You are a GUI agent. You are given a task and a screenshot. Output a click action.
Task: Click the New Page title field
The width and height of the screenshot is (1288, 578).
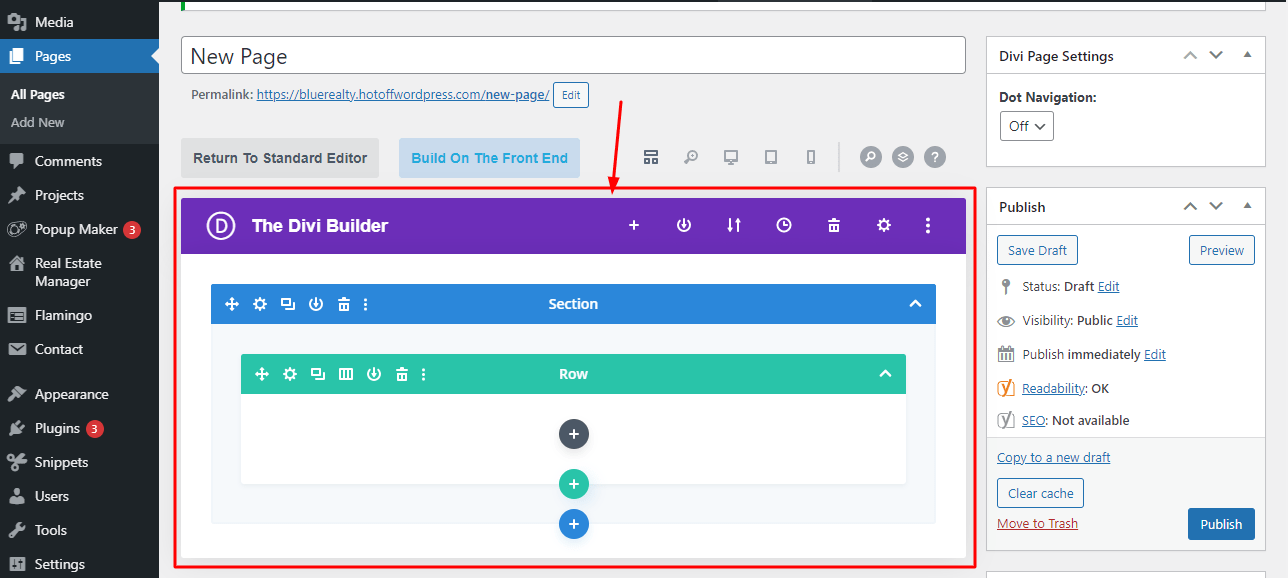pyautogui.click(x=573, y=55)
